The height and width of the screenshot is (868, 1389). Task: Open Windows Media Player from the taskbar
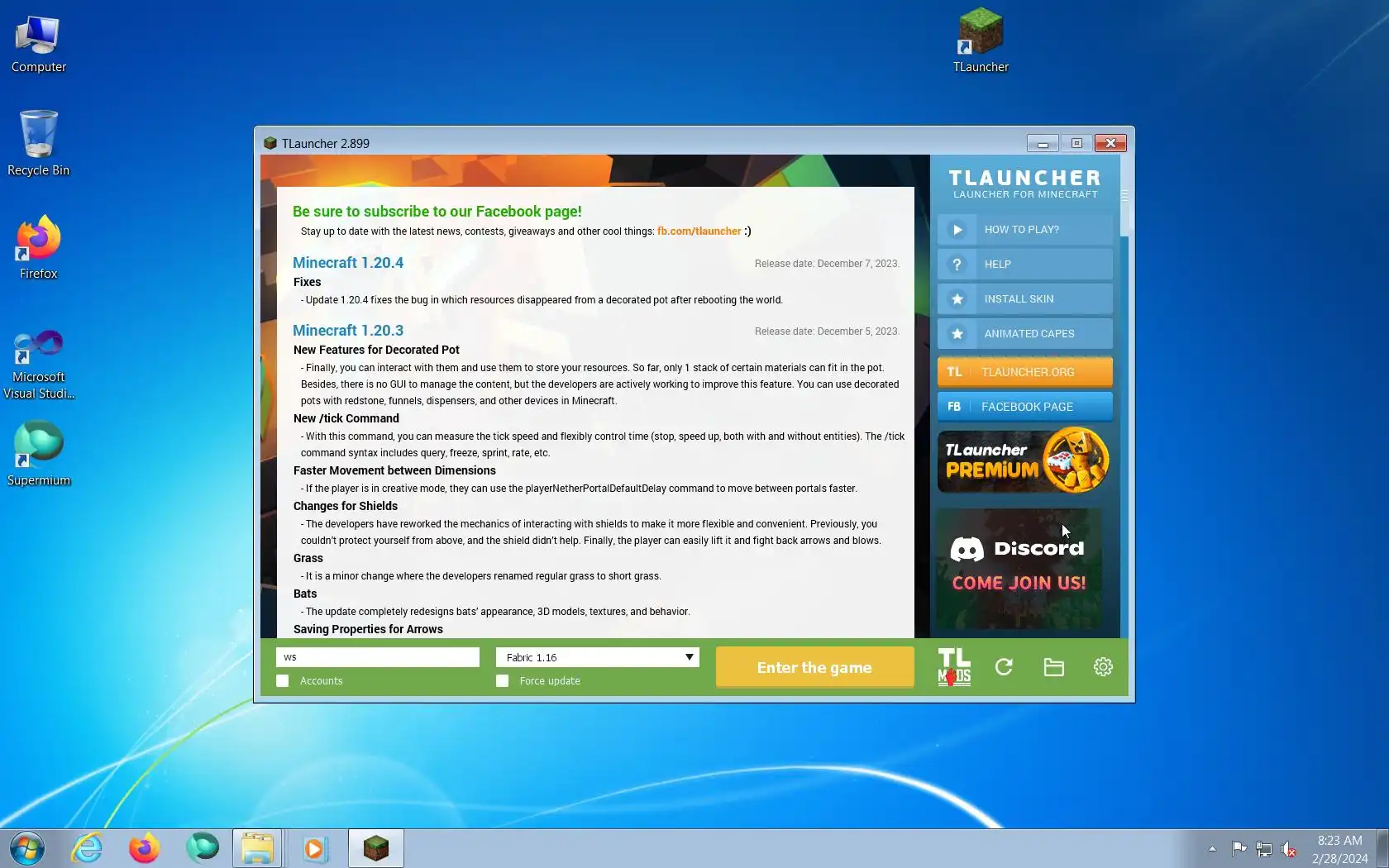[x=314, y=848]
